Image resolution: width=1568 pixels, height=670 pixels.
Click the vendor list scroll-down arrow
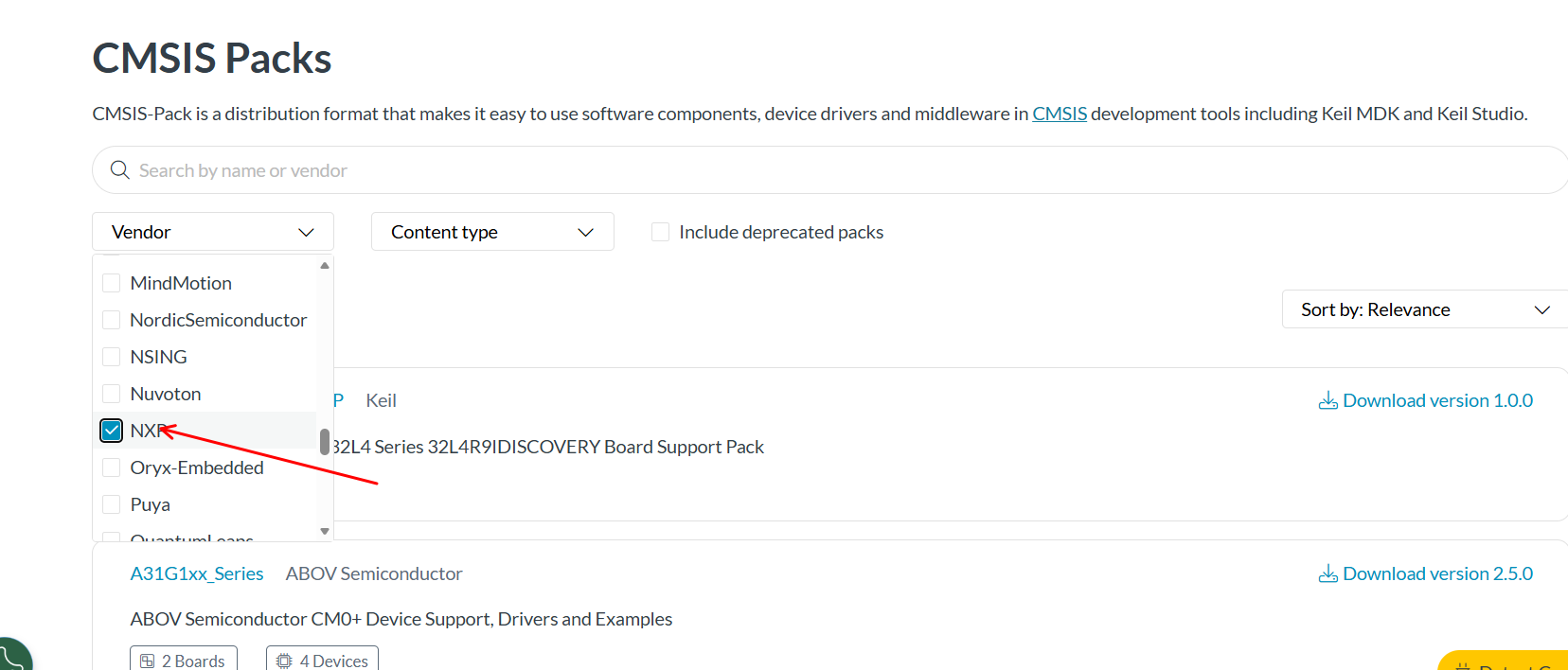point(325,531)
